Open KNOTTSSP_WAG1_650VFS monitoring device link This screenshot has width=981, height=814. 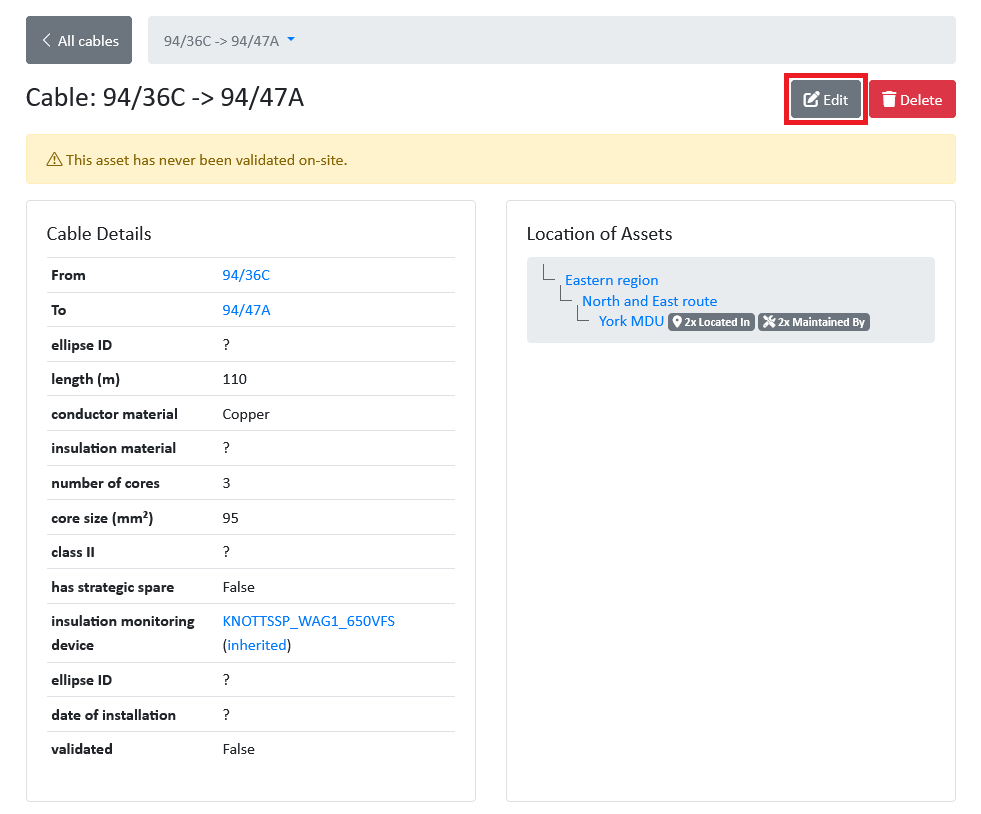point(308,621)
